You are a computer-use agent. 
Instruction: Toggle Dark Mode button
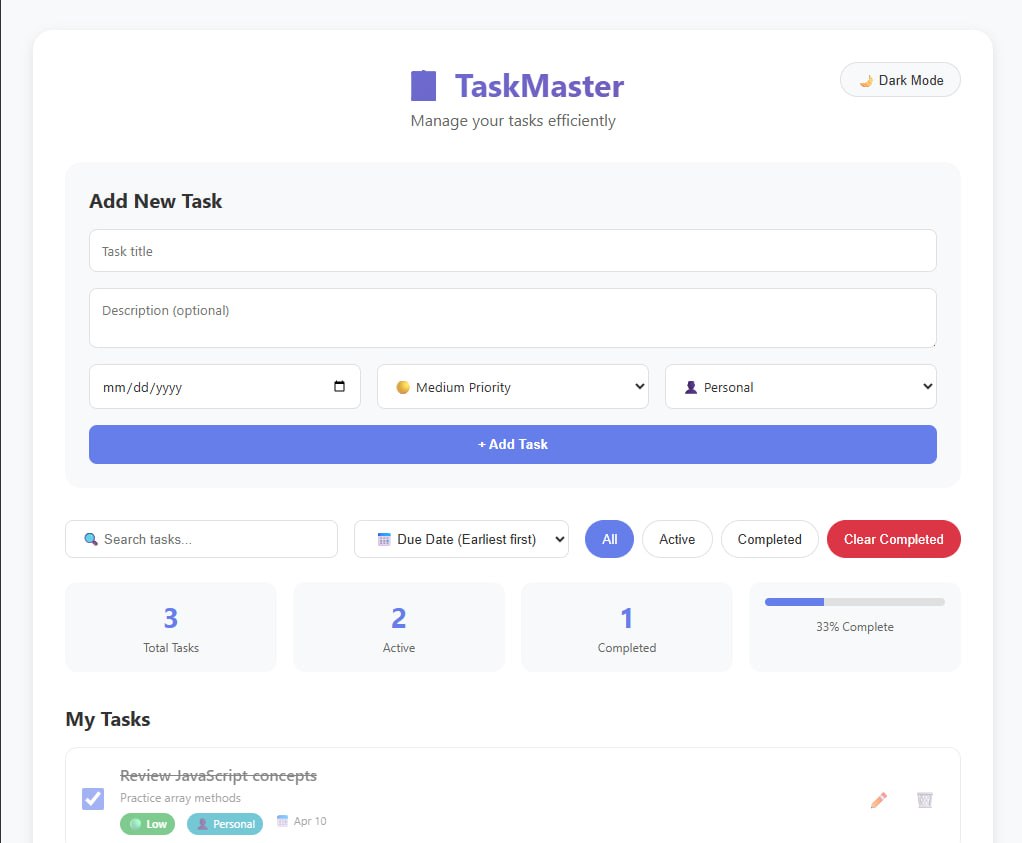pos(900,80)
